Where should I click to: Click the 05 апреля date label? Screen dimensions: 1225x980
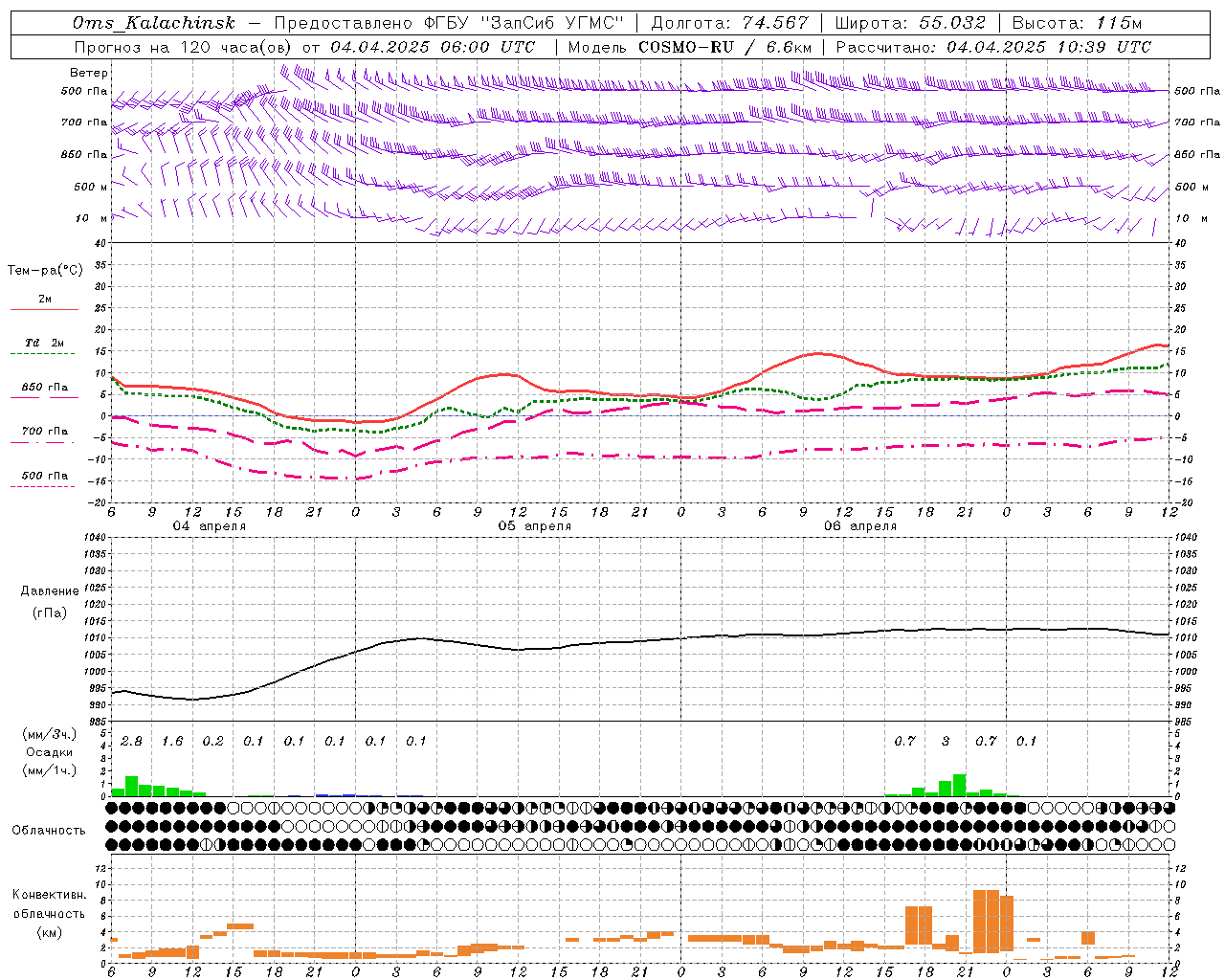tap(534, 526)
